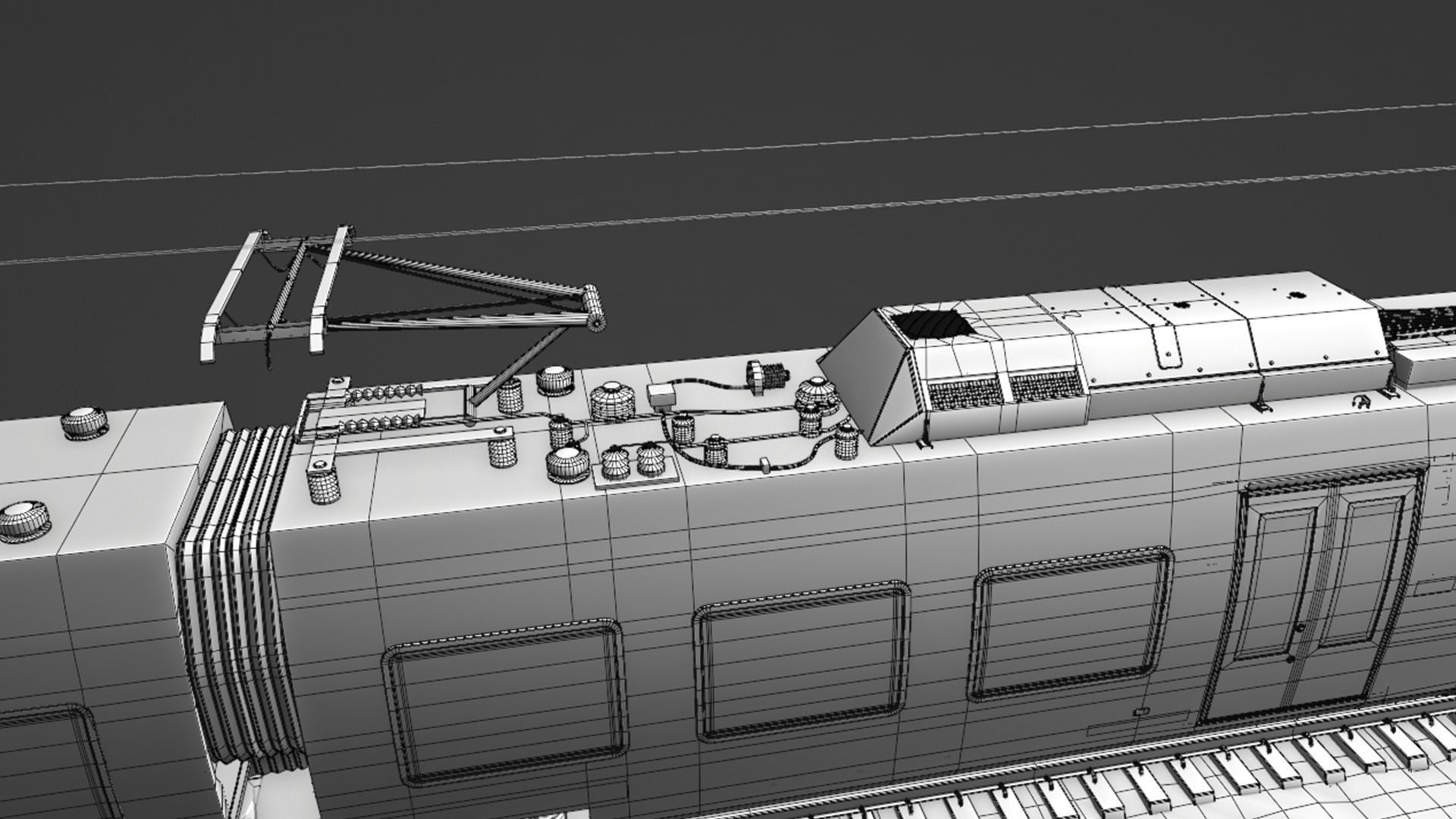Click the middle passenger window on the car
This screenshot has height=819, width=1456.
[x=800, y=660]
